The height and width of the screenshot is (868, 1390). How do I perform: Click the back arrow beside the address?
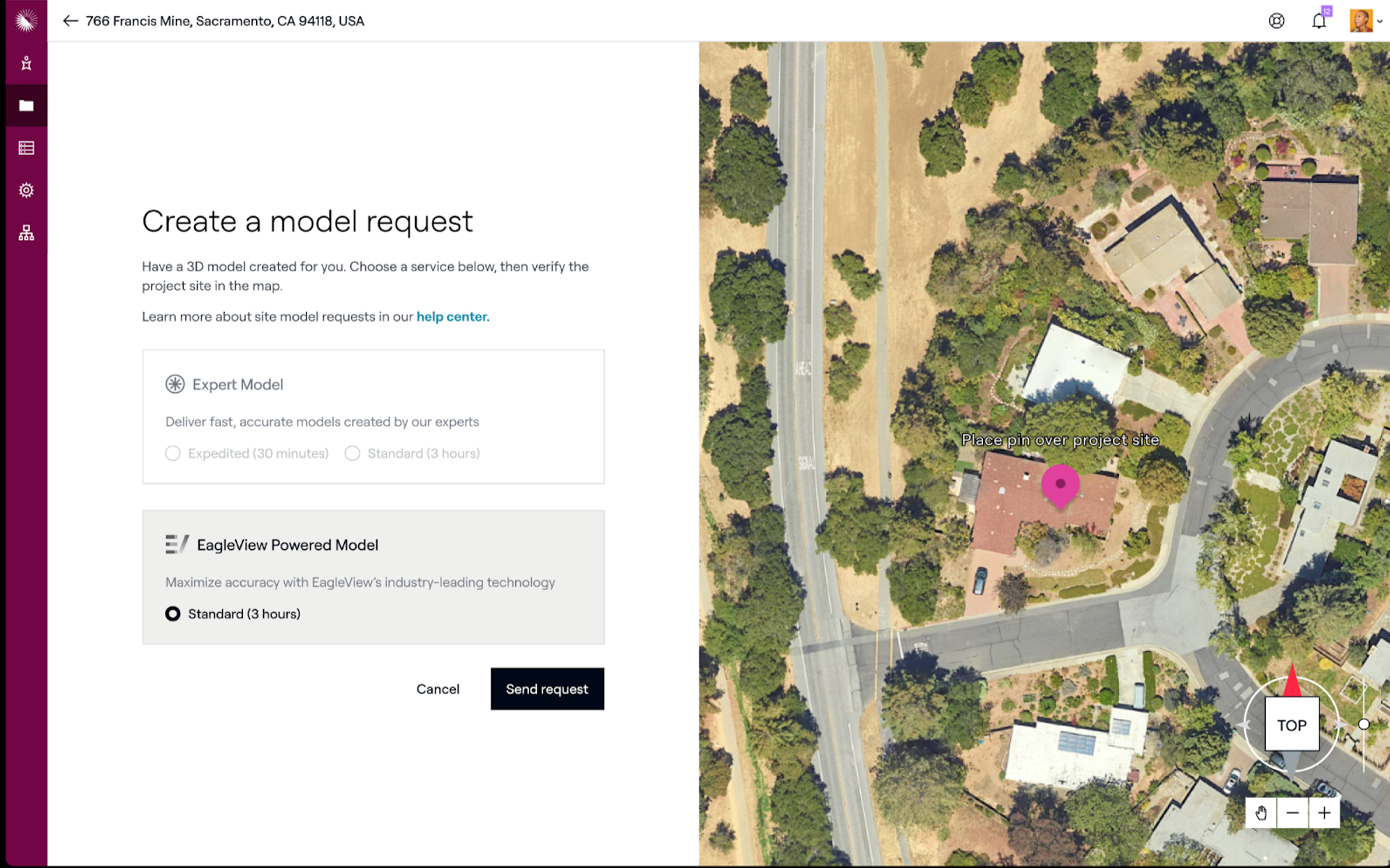(70, 21)
